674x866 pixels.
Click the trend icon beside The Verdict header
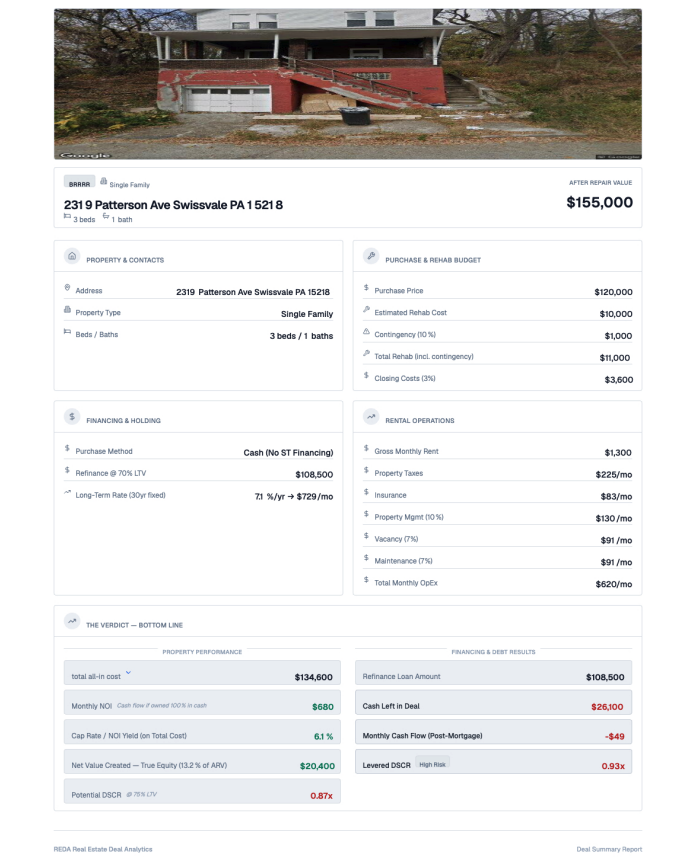72,621
